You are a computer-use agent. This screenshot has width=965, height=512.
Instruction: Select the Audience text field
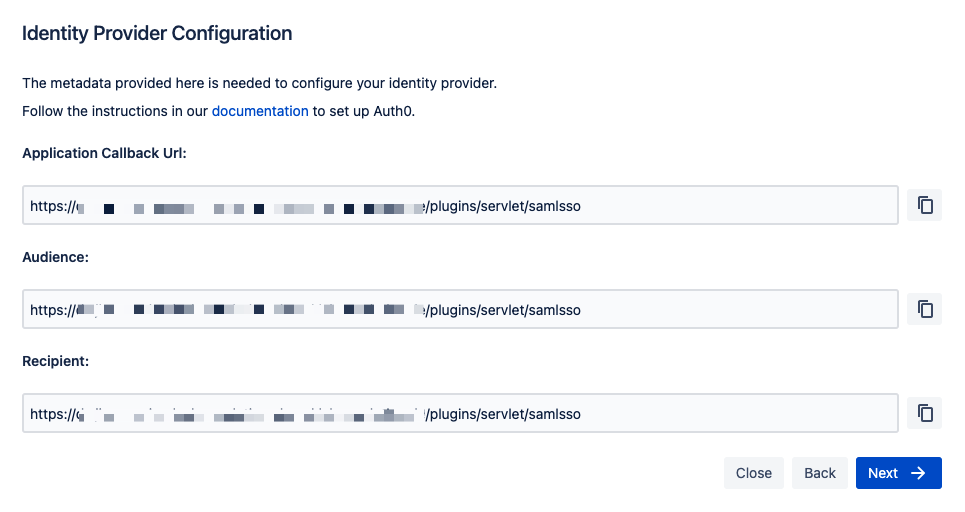pyautogui.click(x=460, y=309)
